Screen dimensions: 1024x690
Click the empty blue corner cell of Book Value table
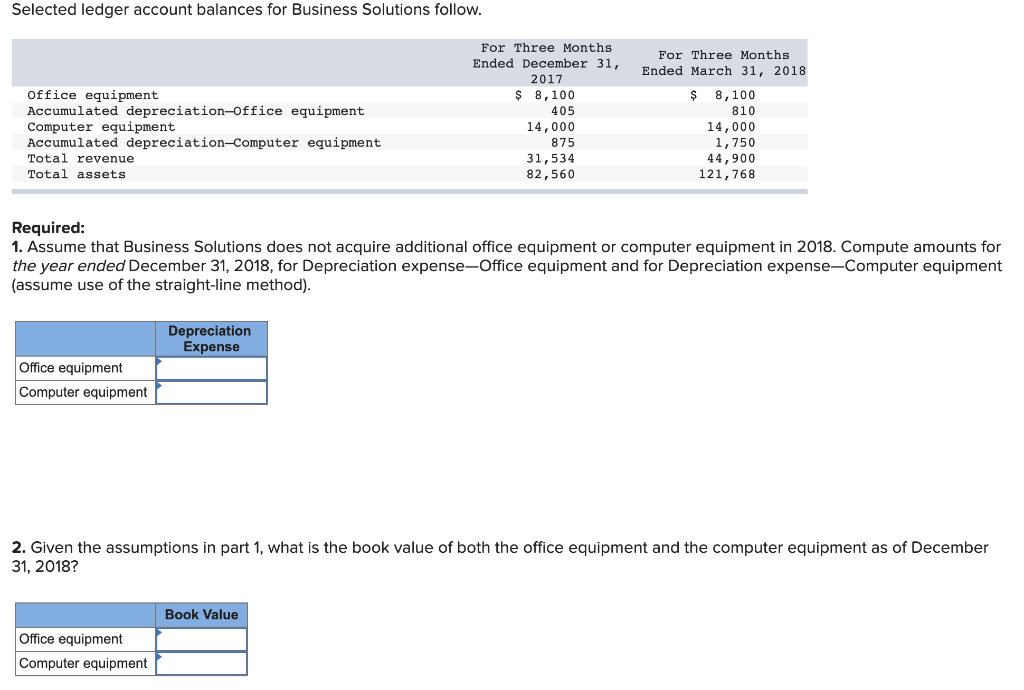[85, 614]
